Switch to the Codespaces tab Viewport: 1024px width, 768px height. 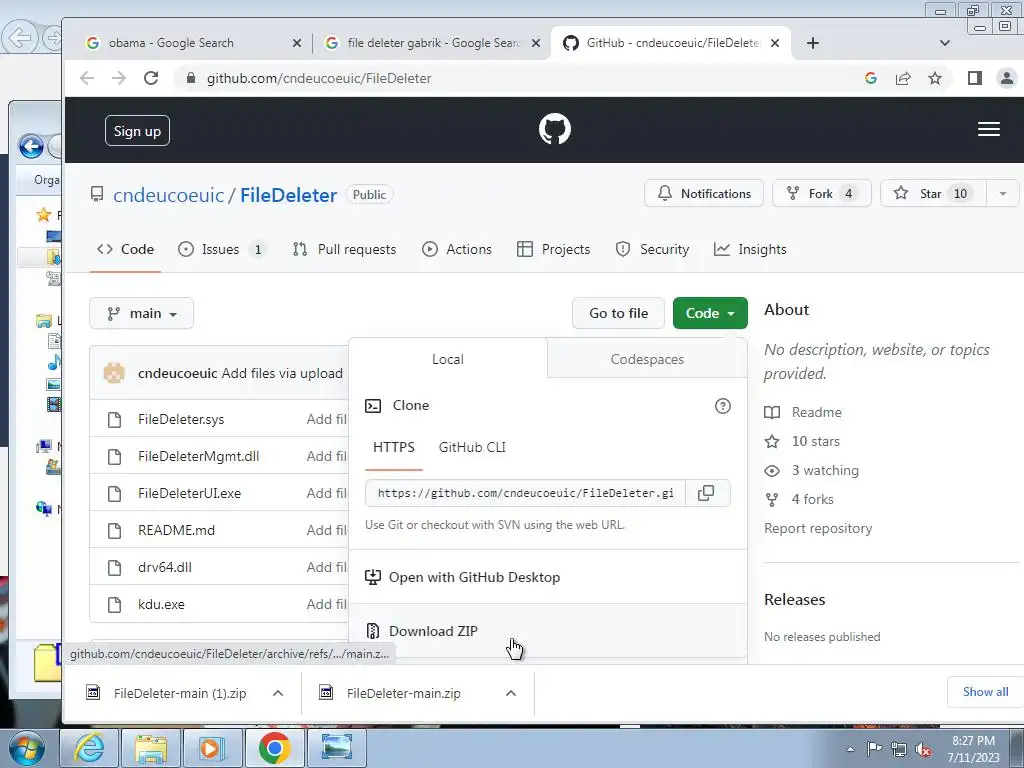[647, 359]
